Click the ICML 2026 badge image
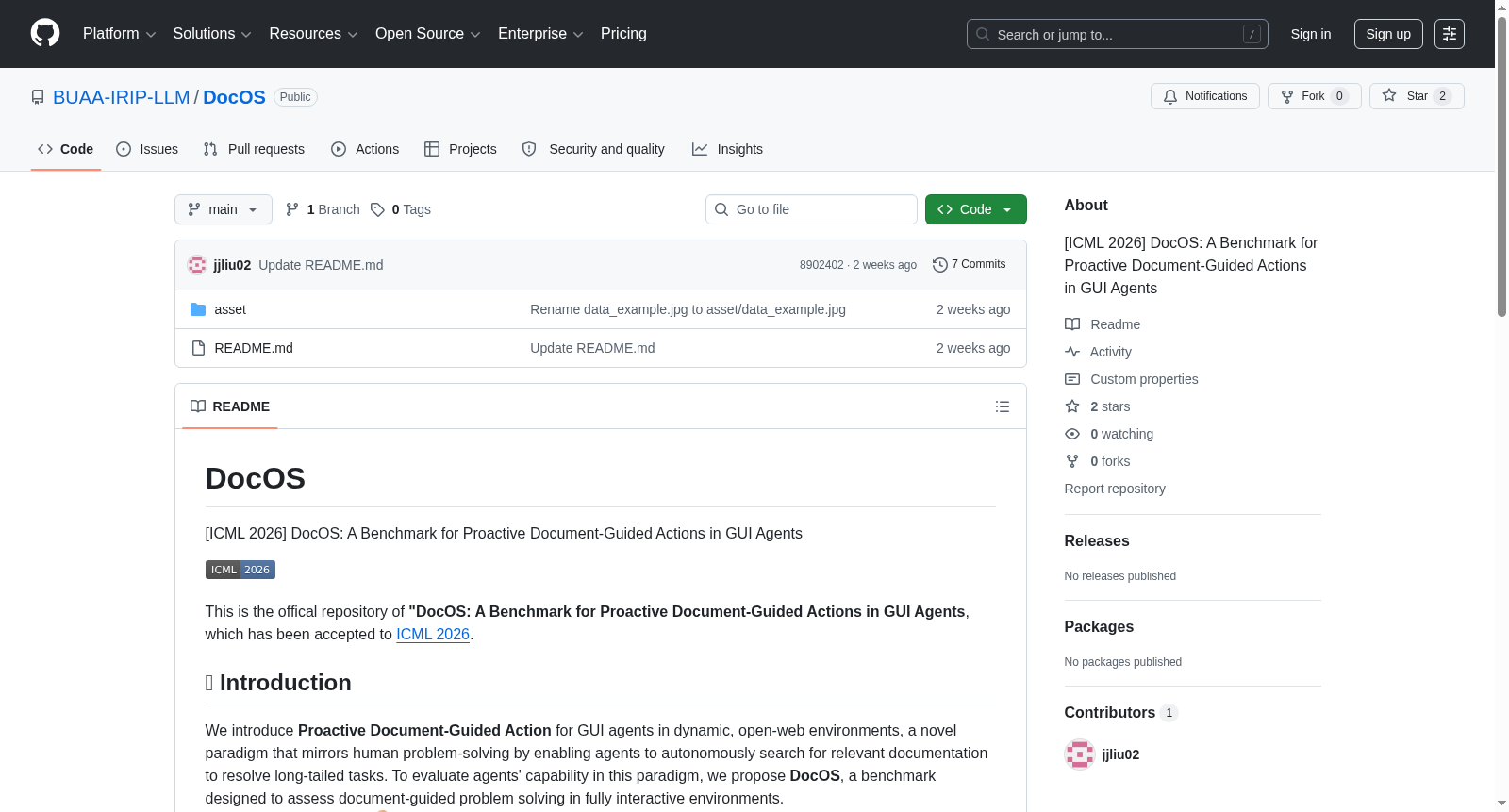Viewport: 1509px width, 812px height. click(x=240, y=570)
